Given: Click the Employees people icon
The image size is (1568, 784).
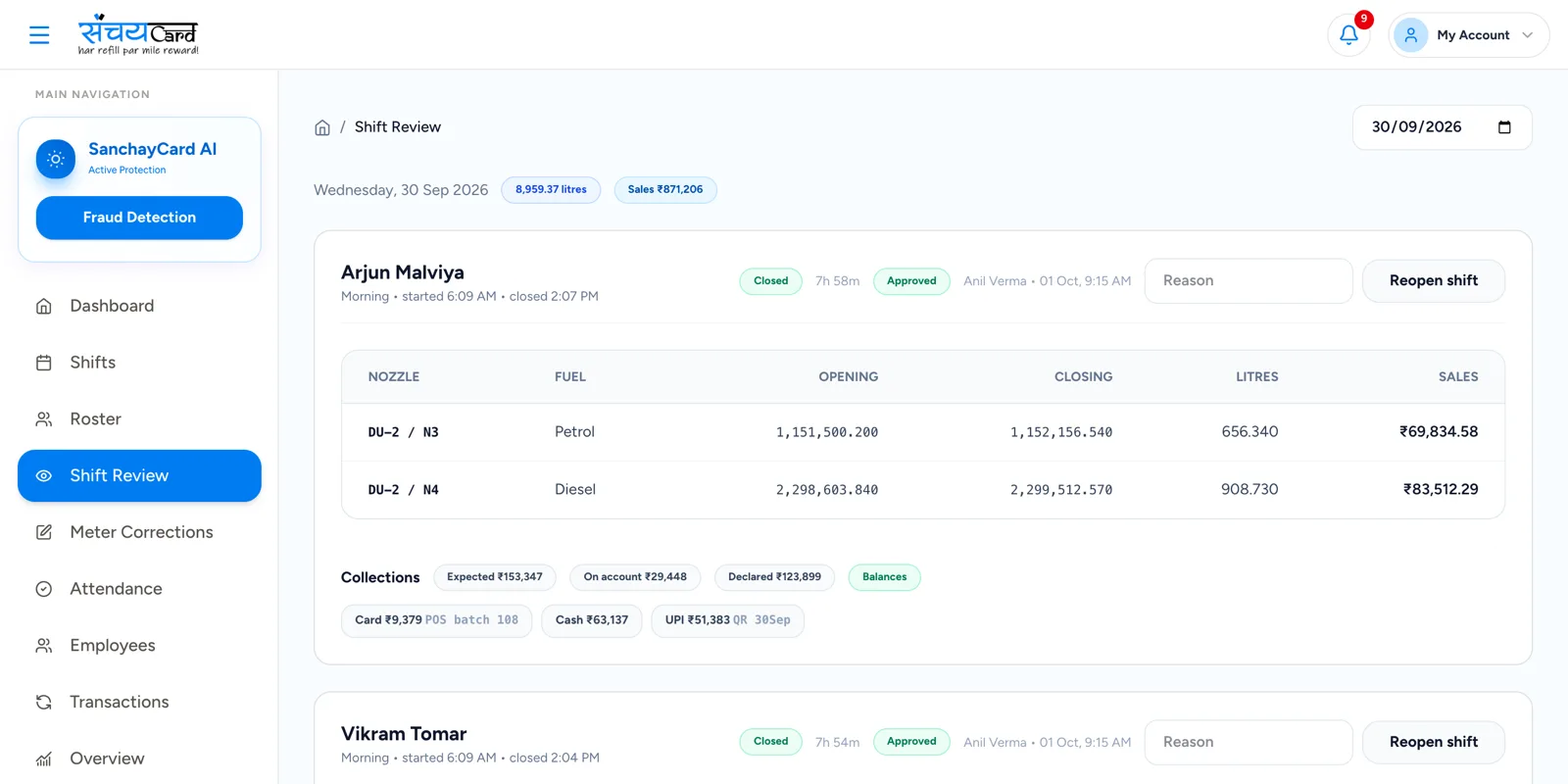Looking at the screenshot, I should tap(44, 646).
